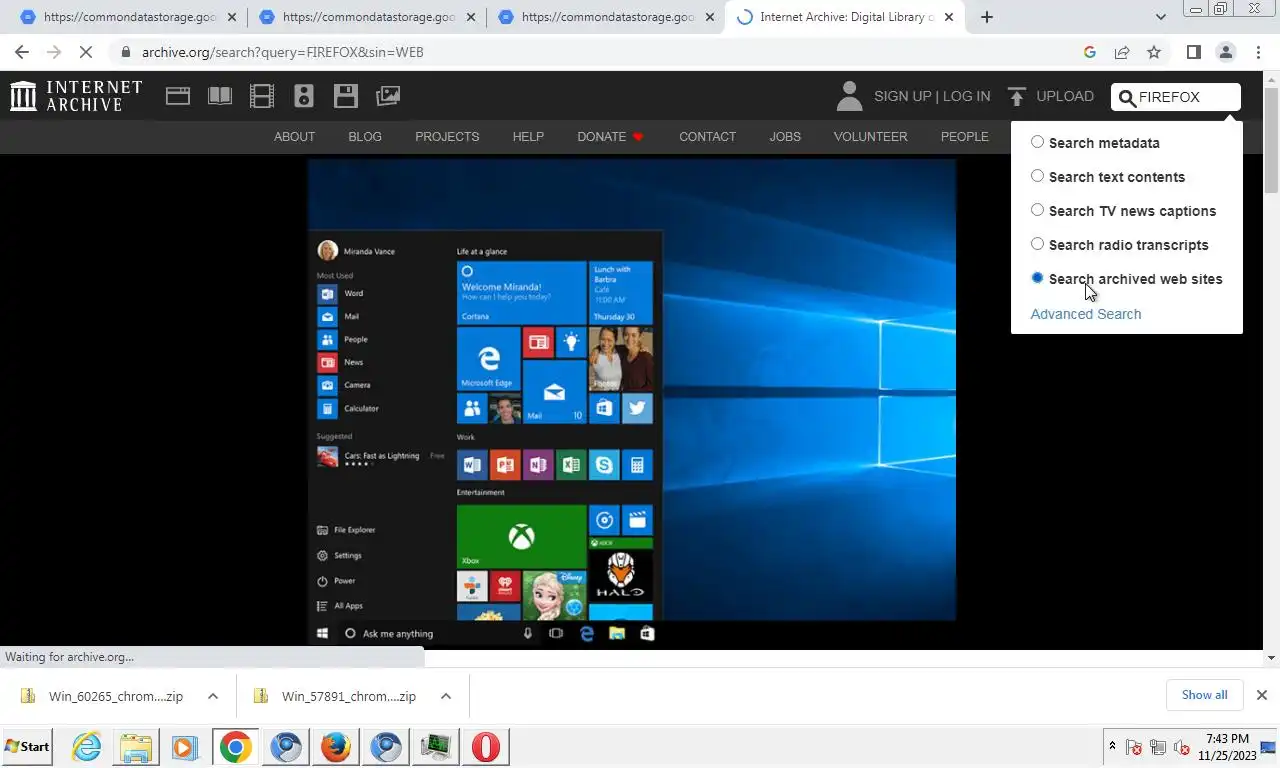Image resolution: width=1280 pixels, height=768 pixels.
Task: Click the UPLOAD link
Action: [1065, 96]
